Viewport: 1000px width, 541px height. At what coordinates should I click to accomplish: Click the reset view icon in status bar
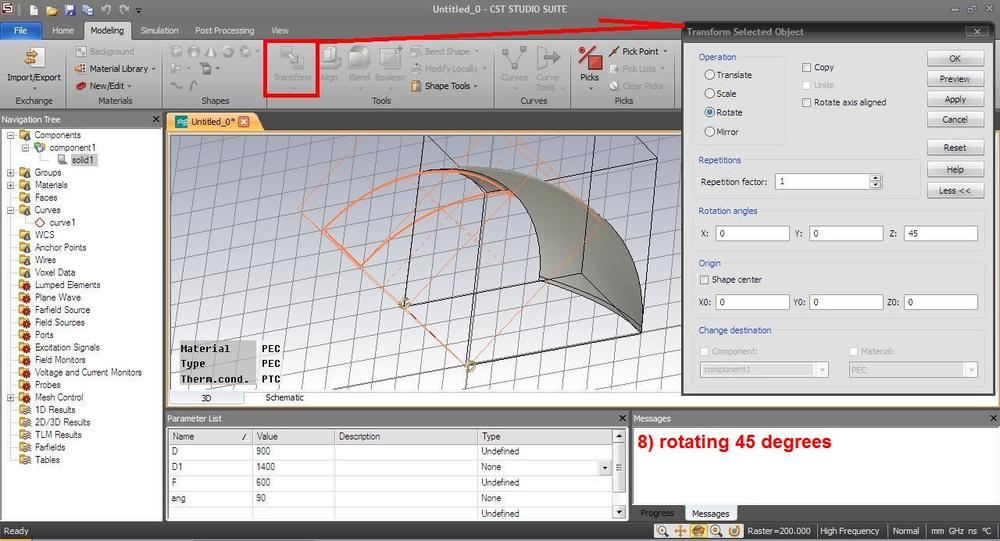coord(734,531)
